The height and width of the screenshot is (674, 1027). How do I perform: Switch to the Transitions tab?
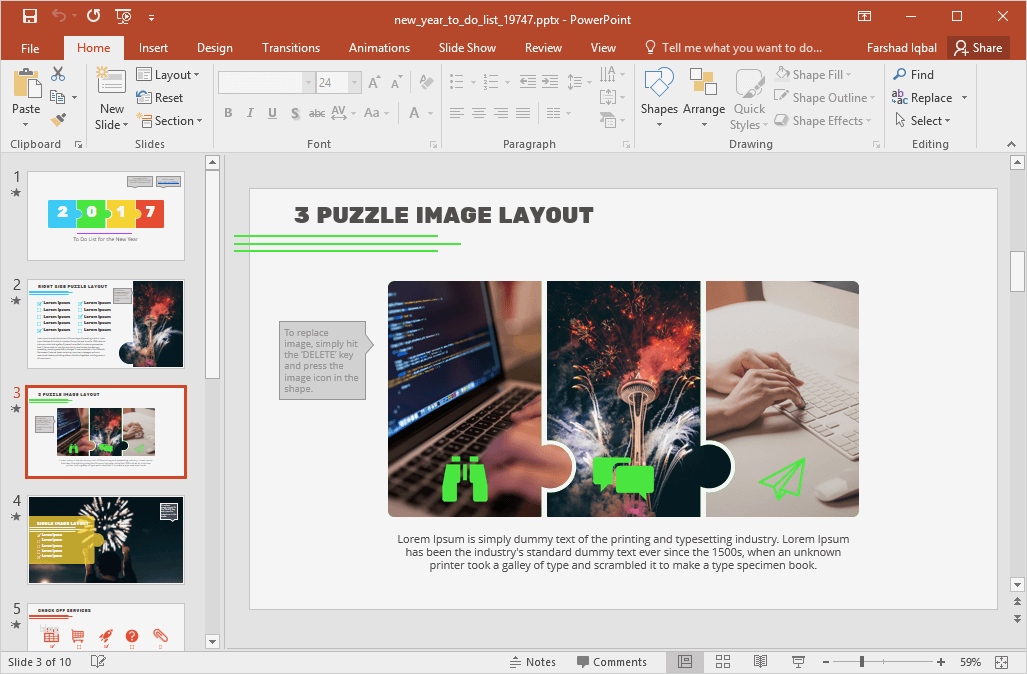[291, 48]
